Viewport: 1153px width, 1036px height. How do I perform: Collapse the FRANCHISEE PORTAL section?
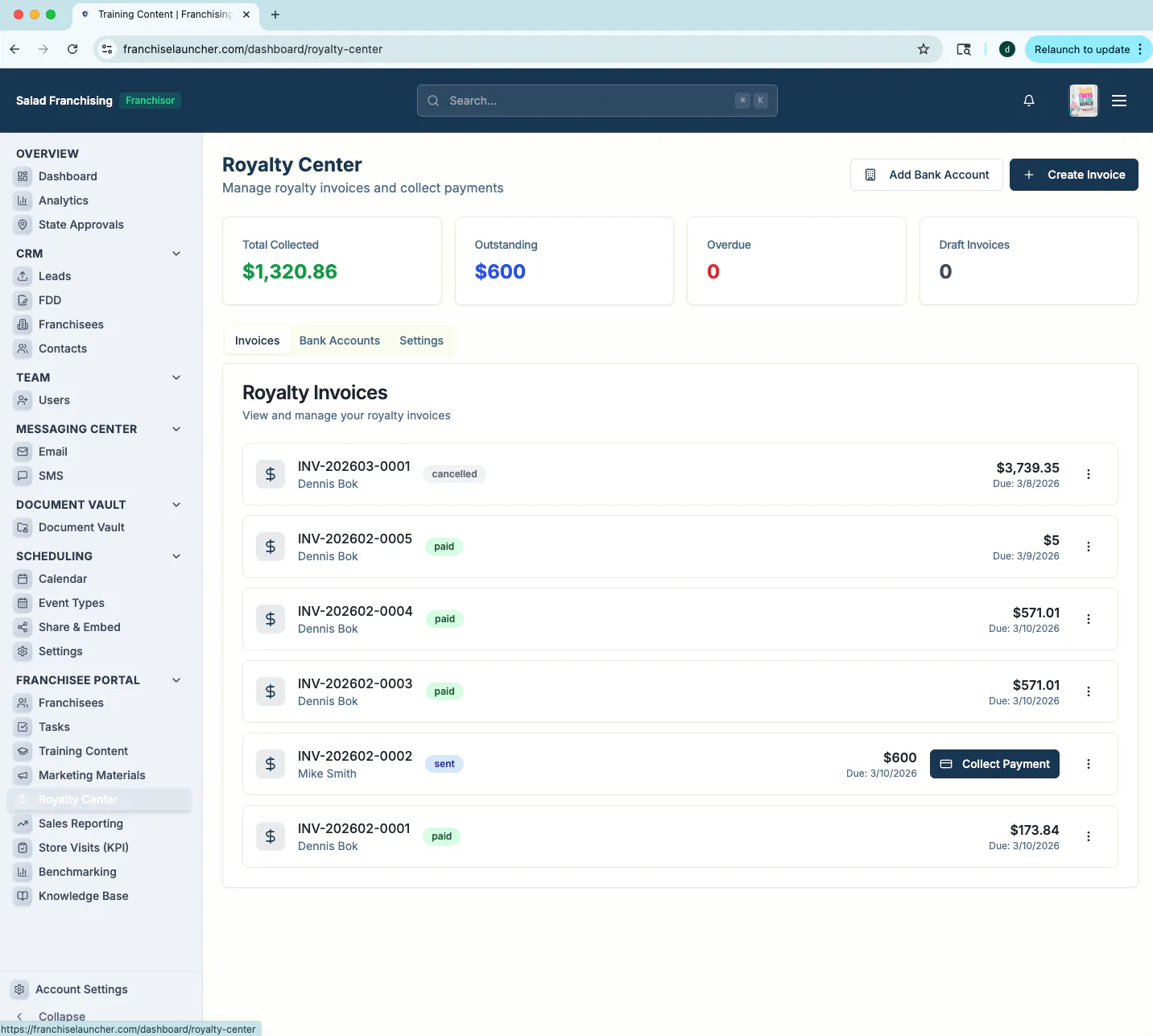tap(176, 680)
